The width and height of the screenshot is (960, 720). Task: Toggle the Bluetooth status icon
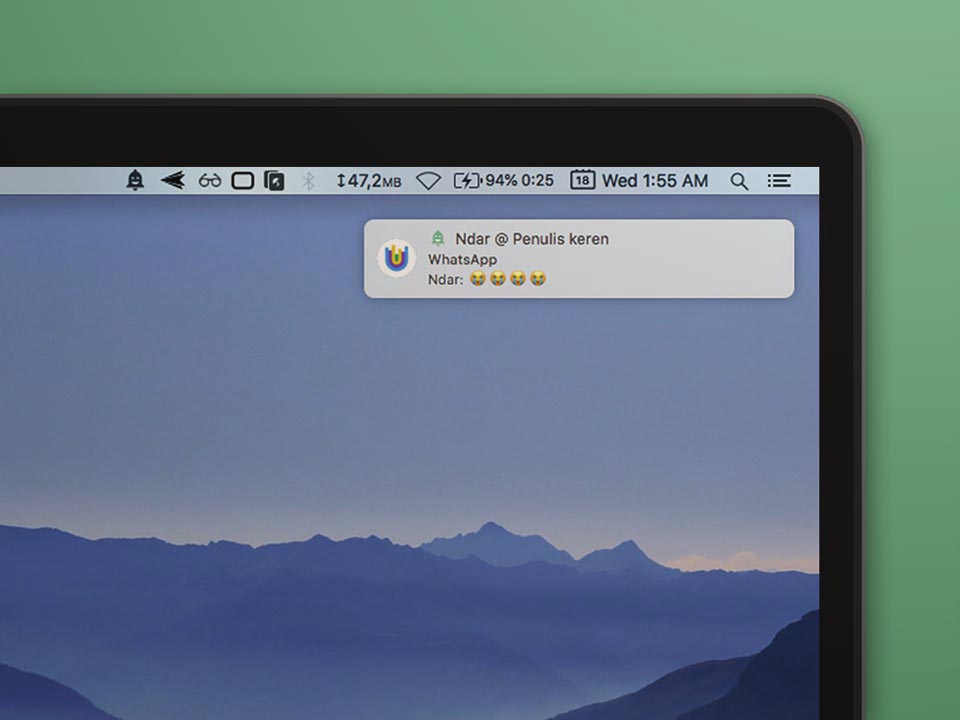coord(309,181)
